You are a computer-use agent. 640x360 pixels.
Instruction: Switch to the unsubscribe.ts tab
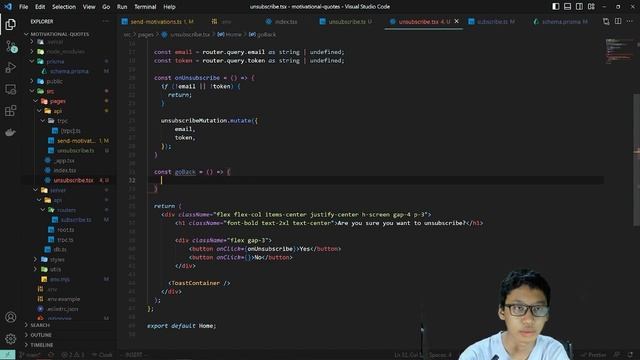point(346,22)
